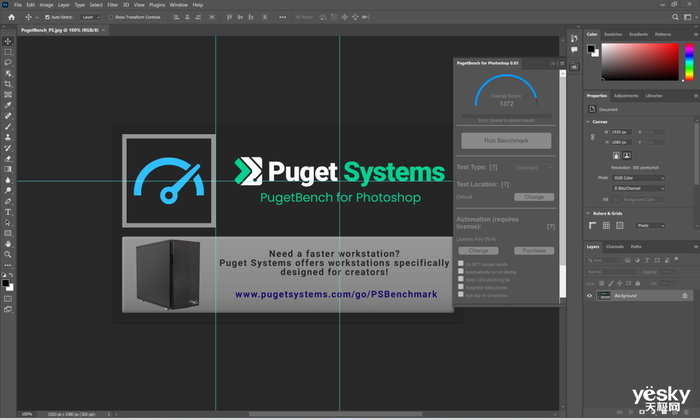This screenshot has width=700, height=420.
Task: Activate the Zoom tool in the toolbar
Action: (8, 254)
